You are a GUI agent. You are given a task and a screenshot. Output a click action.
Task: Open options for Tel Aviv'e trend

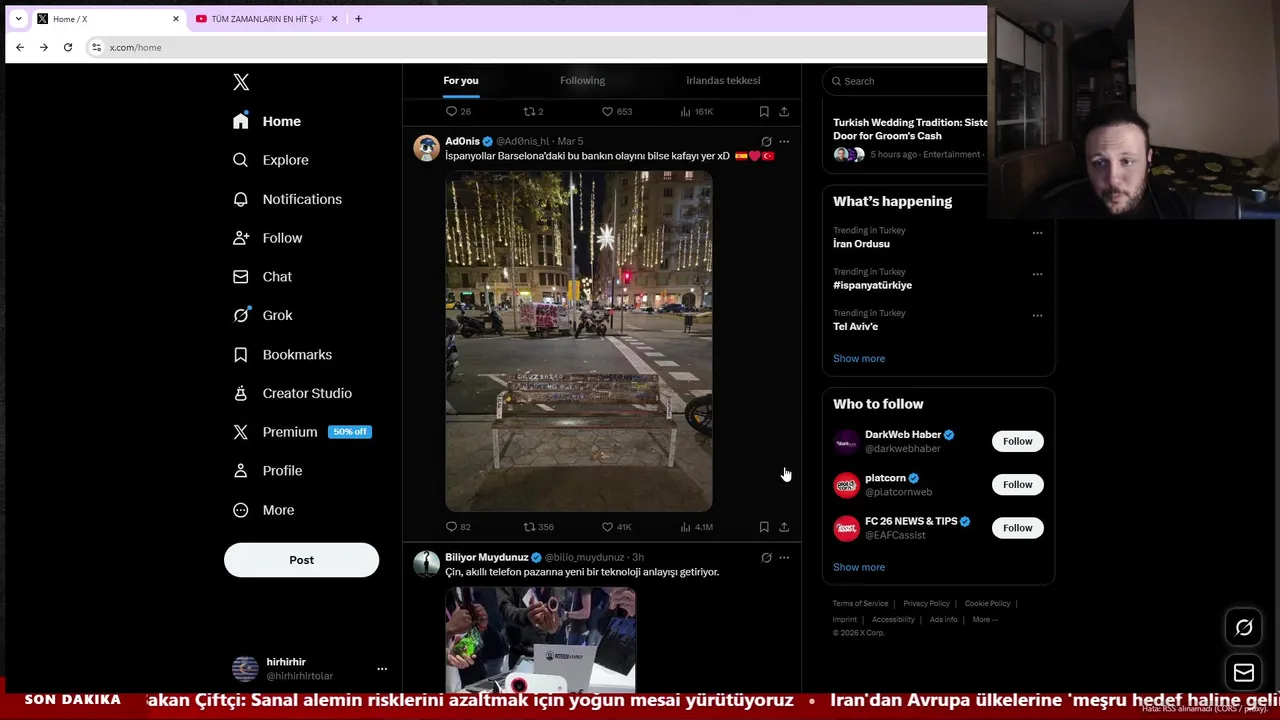coord(1037,315)
